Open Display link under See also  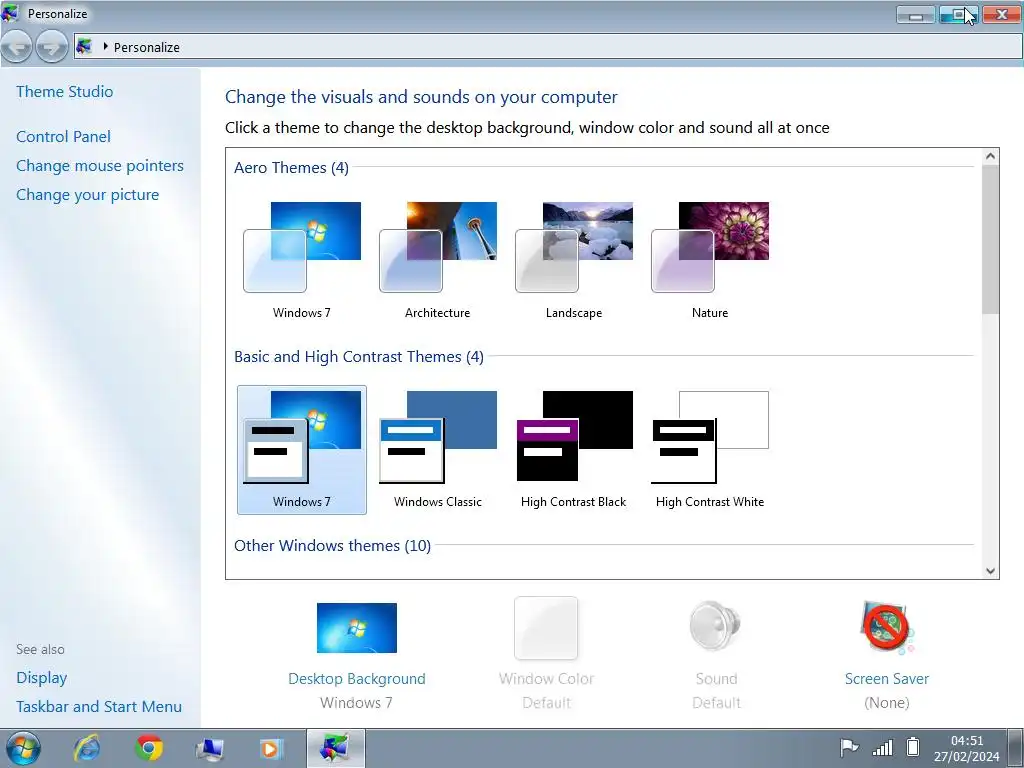tap(42, 678)
